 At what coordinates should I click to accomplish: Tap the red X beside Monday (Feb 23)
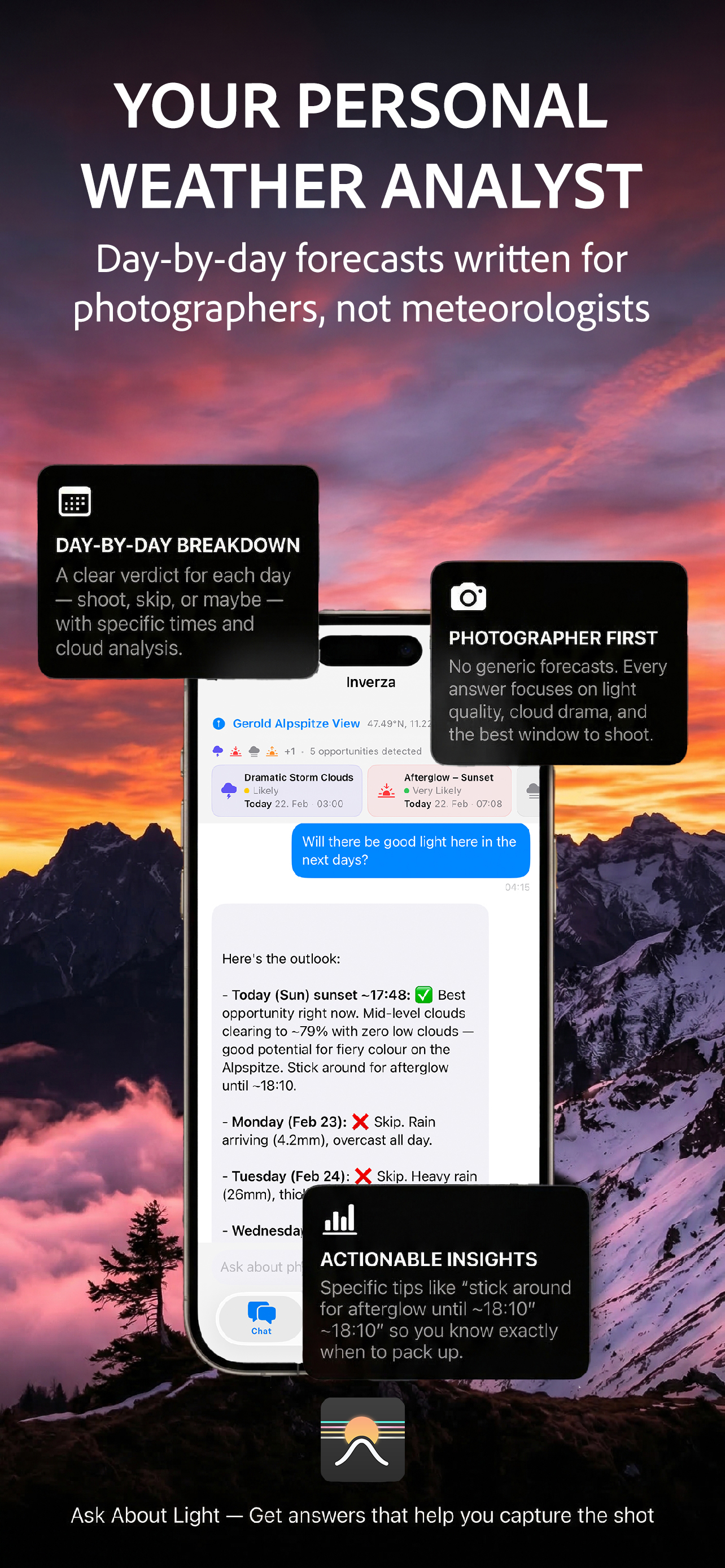pos(360,1121)
